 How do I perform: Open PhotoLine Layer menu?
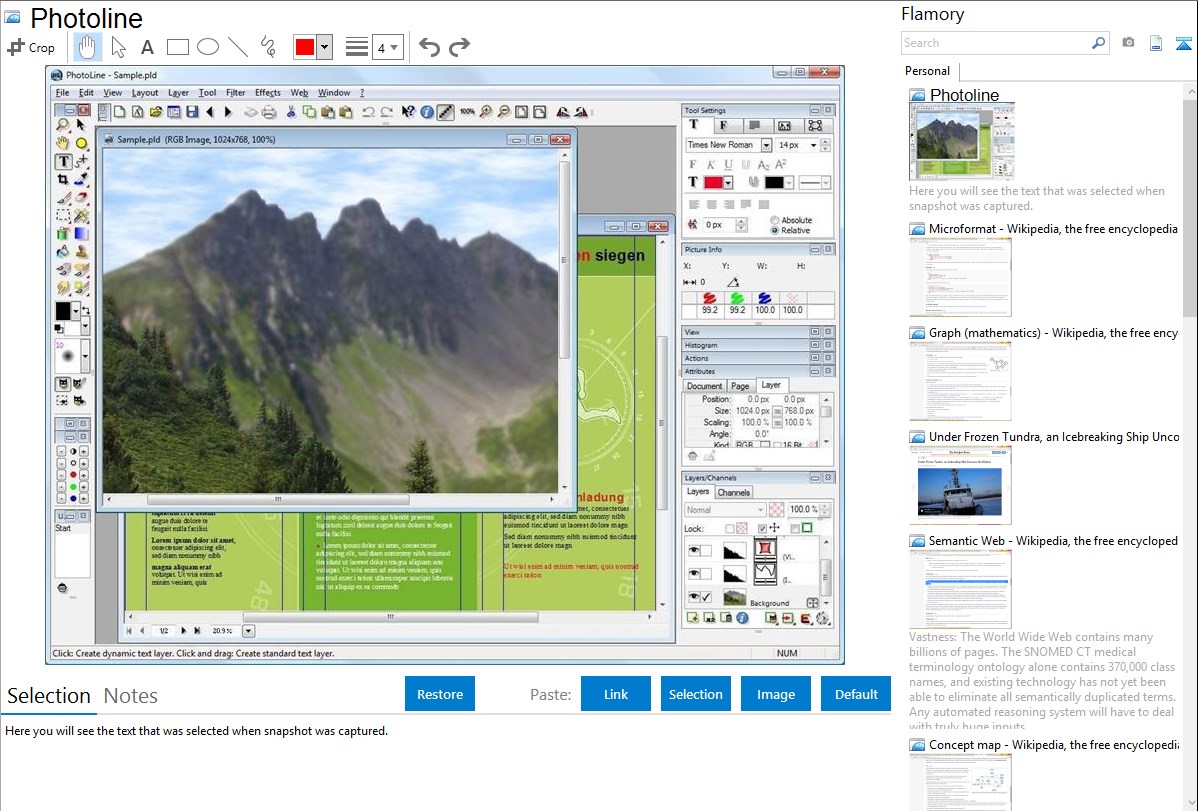178,92
